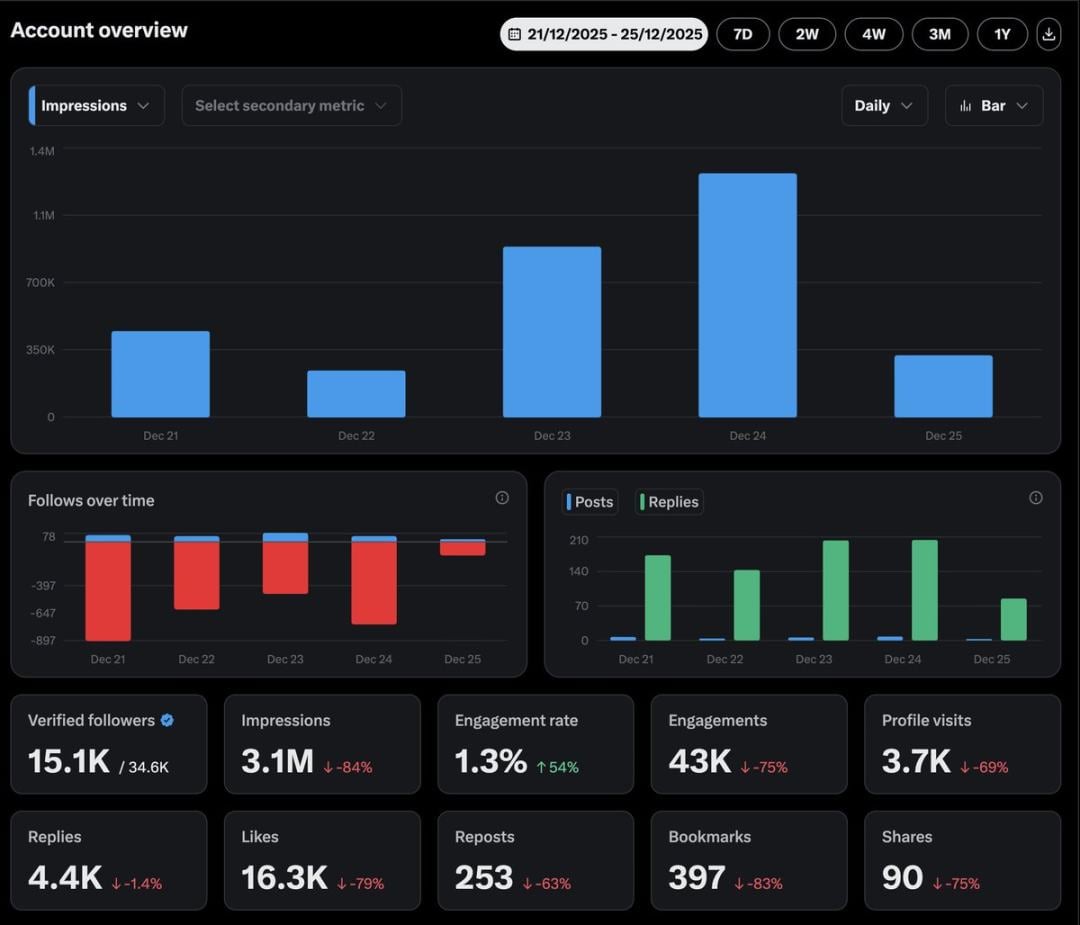Open the Select secondary metric dropdown
This screenshot has width=1080, height=925.
tap(291, 106)
